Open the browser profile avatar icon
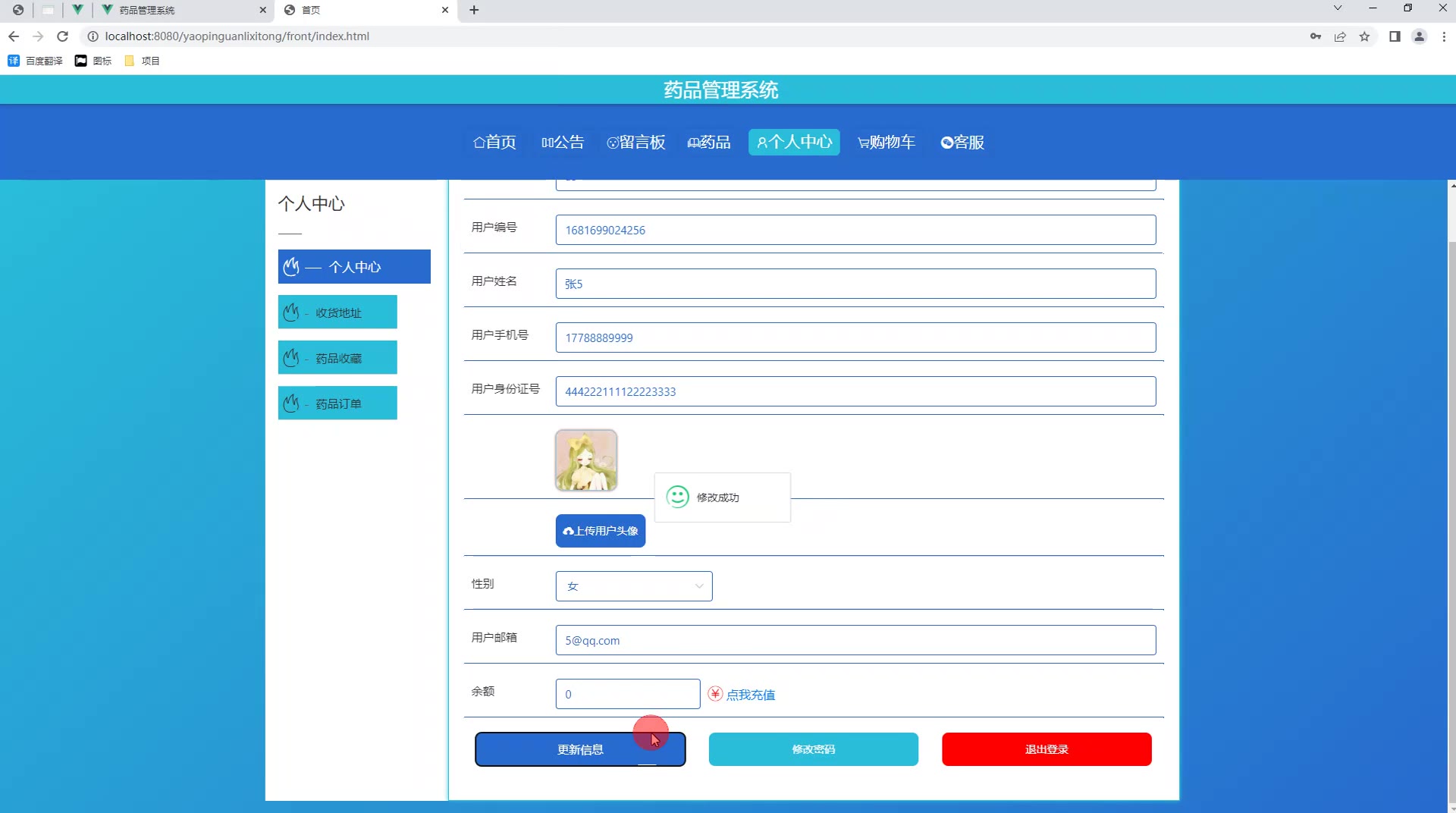Screen dimensions: 1456x813 (1419, 36)
